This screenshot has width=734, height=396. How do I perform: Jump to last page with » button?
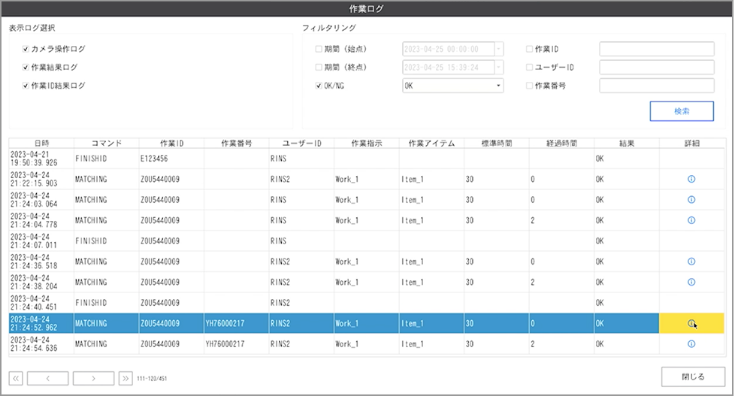tap(125, 378)
